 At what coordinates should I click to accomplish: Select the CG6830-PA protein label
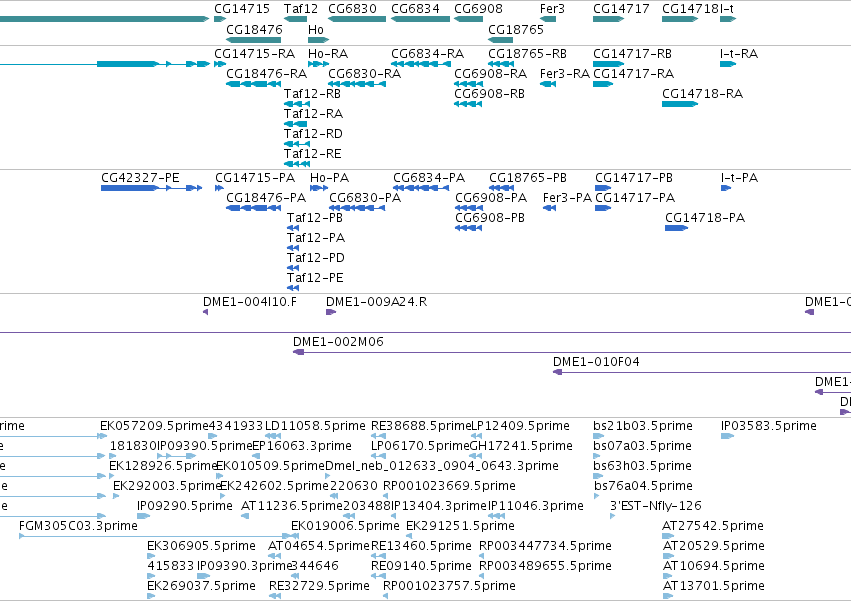coord(365,198)
